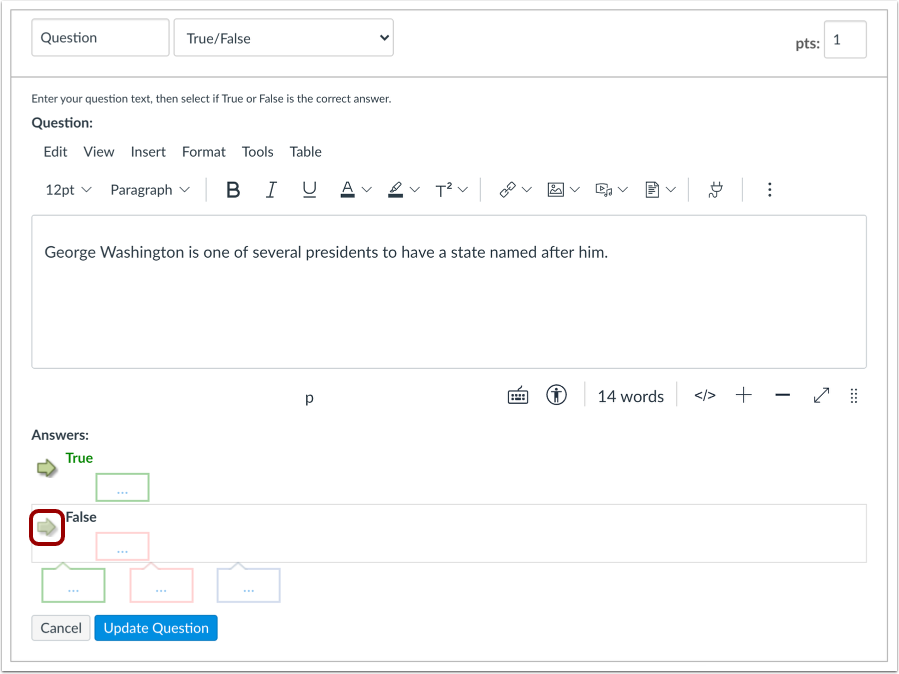Apply the text color
This screenshot has width=899, height=674.
click(347, 190)
